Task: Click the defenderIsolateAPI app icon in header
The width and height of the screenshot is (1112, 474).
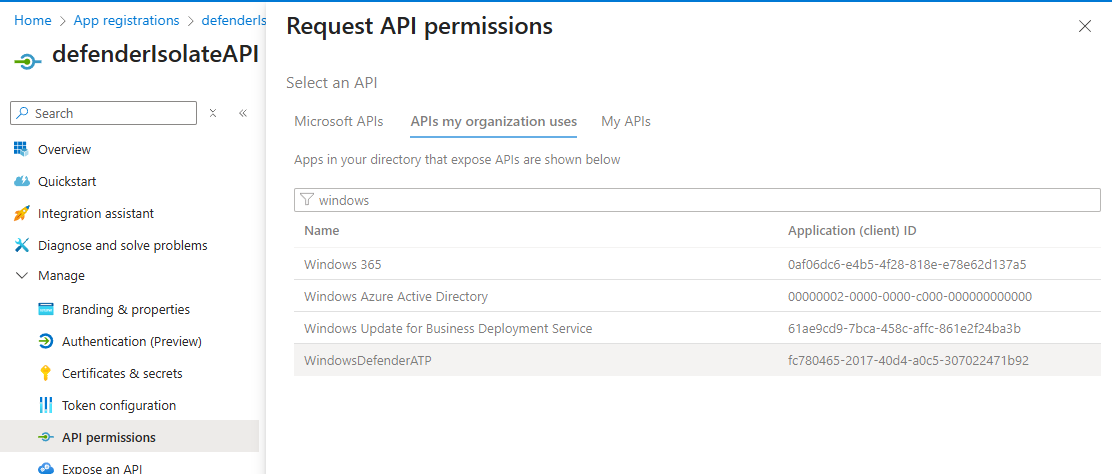Action: click(28, 62)
